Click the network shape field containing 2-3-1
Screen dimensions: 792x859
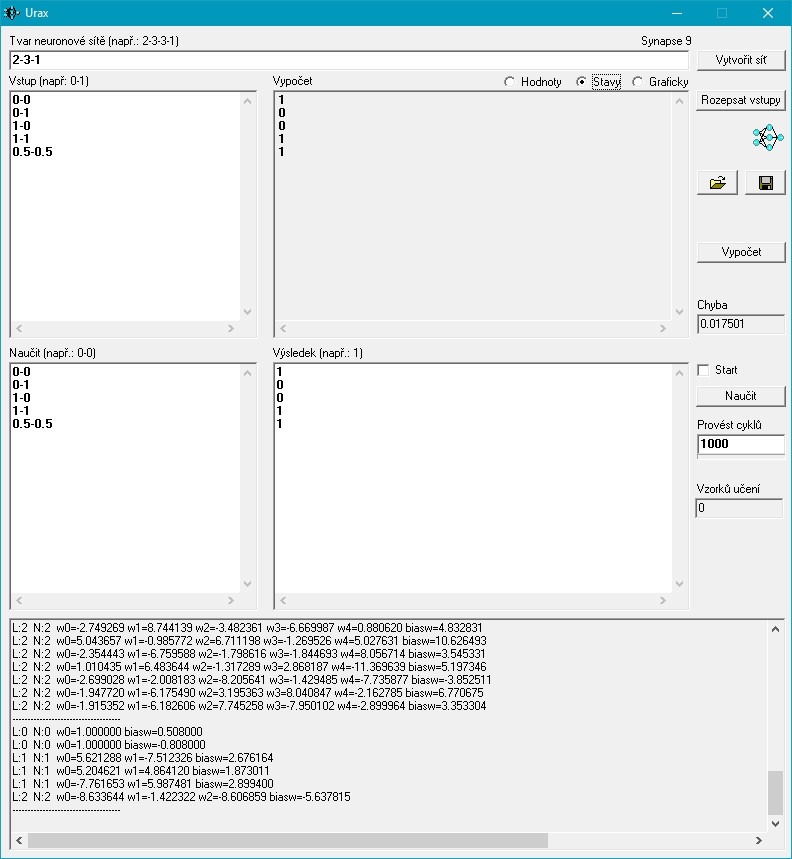[349, 60]
